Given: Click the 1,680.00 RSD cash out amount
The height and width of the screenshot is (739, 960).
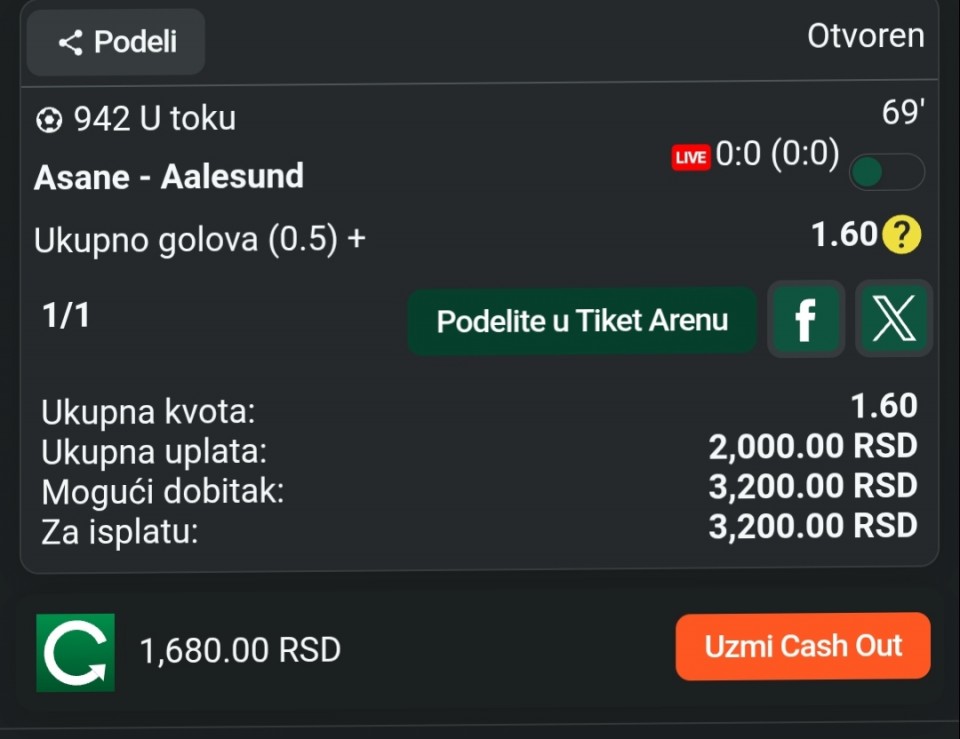Looking at the screenshot, I should pyautogui.click(x=241, y=651).
